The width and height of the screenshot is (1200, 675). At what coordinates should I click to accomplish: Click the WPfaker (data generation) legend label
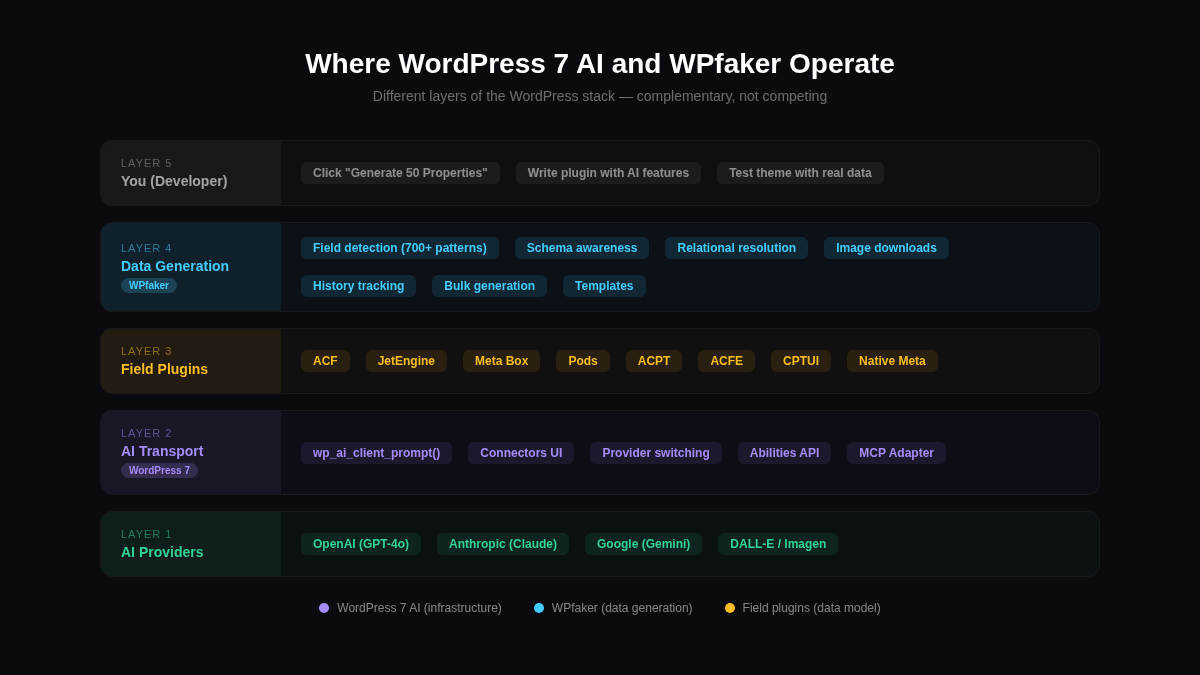(x=622, y=608)
